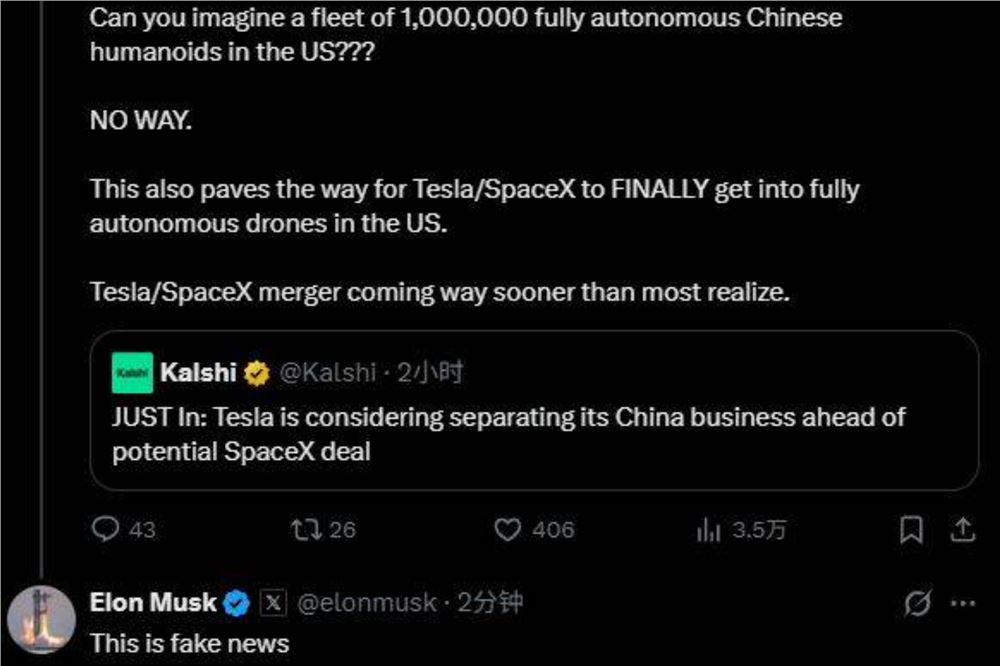Click Elon Musk's blue verified badge
This screenshot has height=666, width=1000.
tap(237, 603)
